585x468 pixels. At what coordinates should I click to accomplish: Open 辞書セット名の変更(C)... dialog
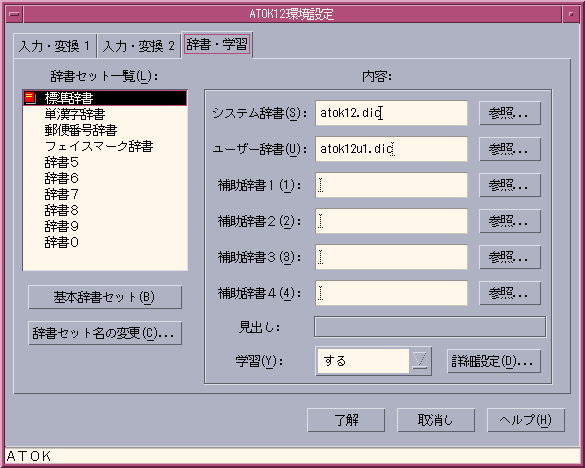[105, 333]
